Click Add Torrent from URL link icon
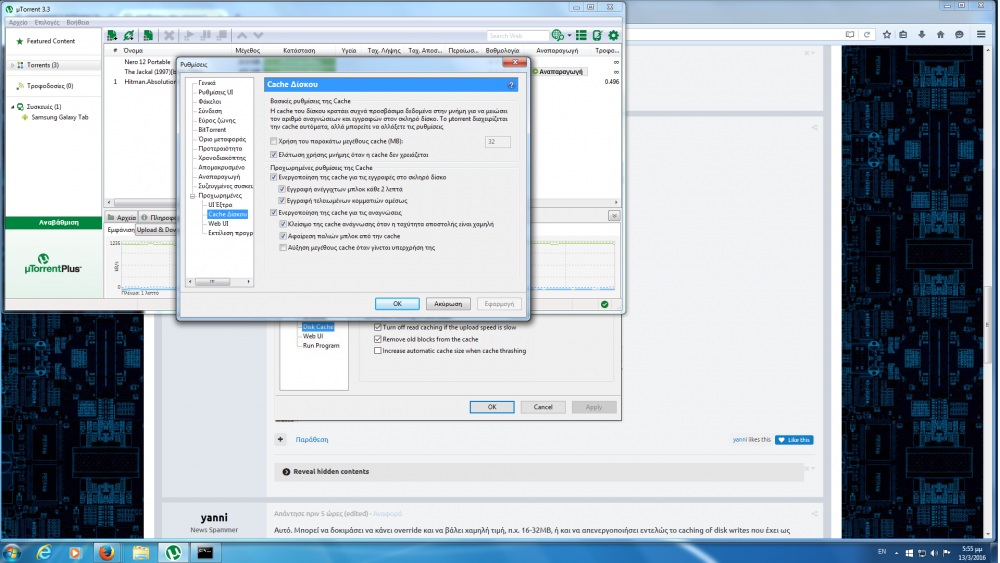This screenshot has width=1000, height=563. pyautogui.click(x=129, y=35)
